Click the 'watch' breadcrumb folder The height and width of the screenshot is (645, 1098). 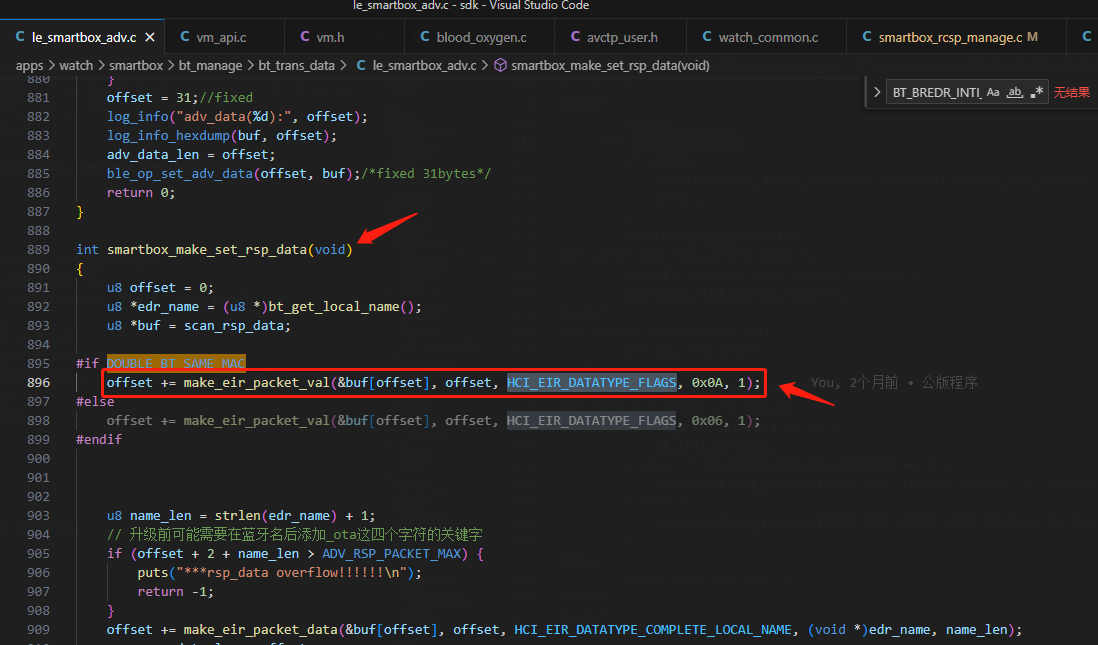(x=76, y=65)
